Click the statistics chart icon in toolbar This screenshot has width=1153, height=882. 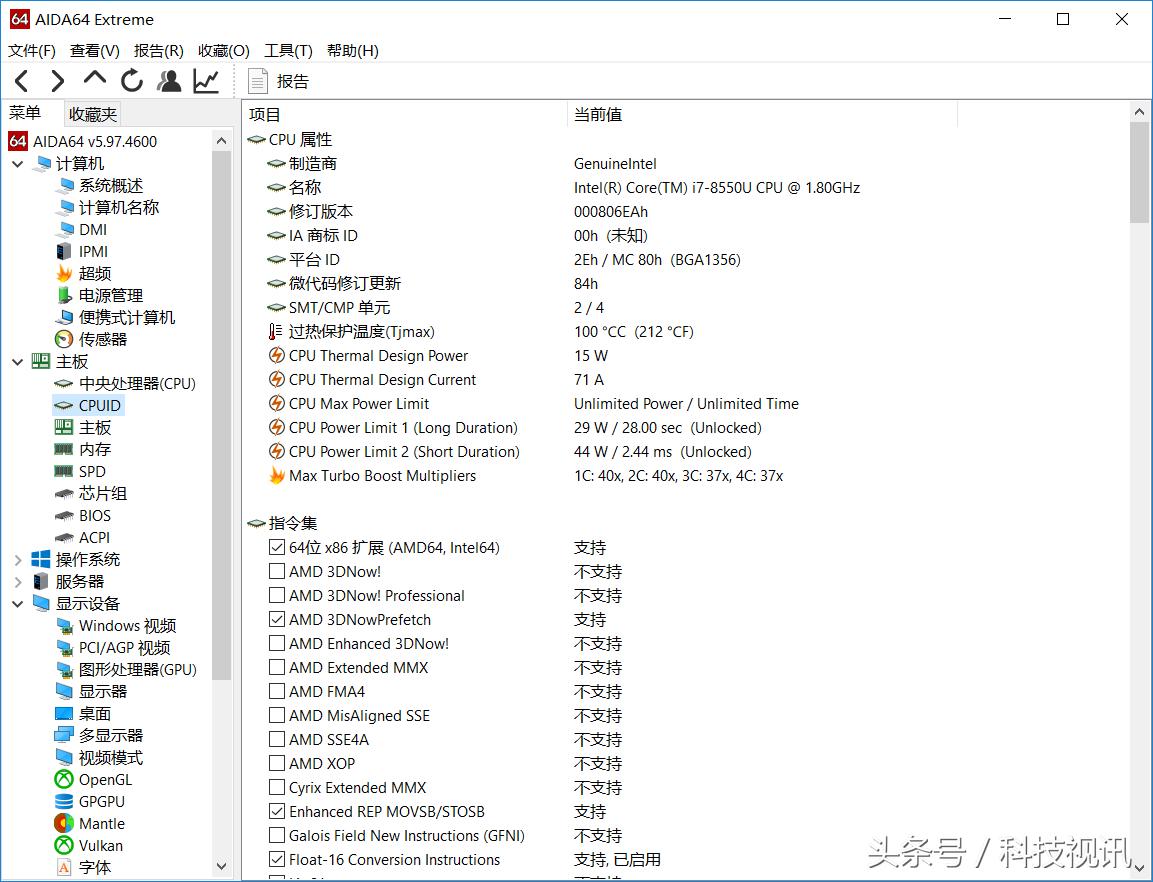point(205,80)
